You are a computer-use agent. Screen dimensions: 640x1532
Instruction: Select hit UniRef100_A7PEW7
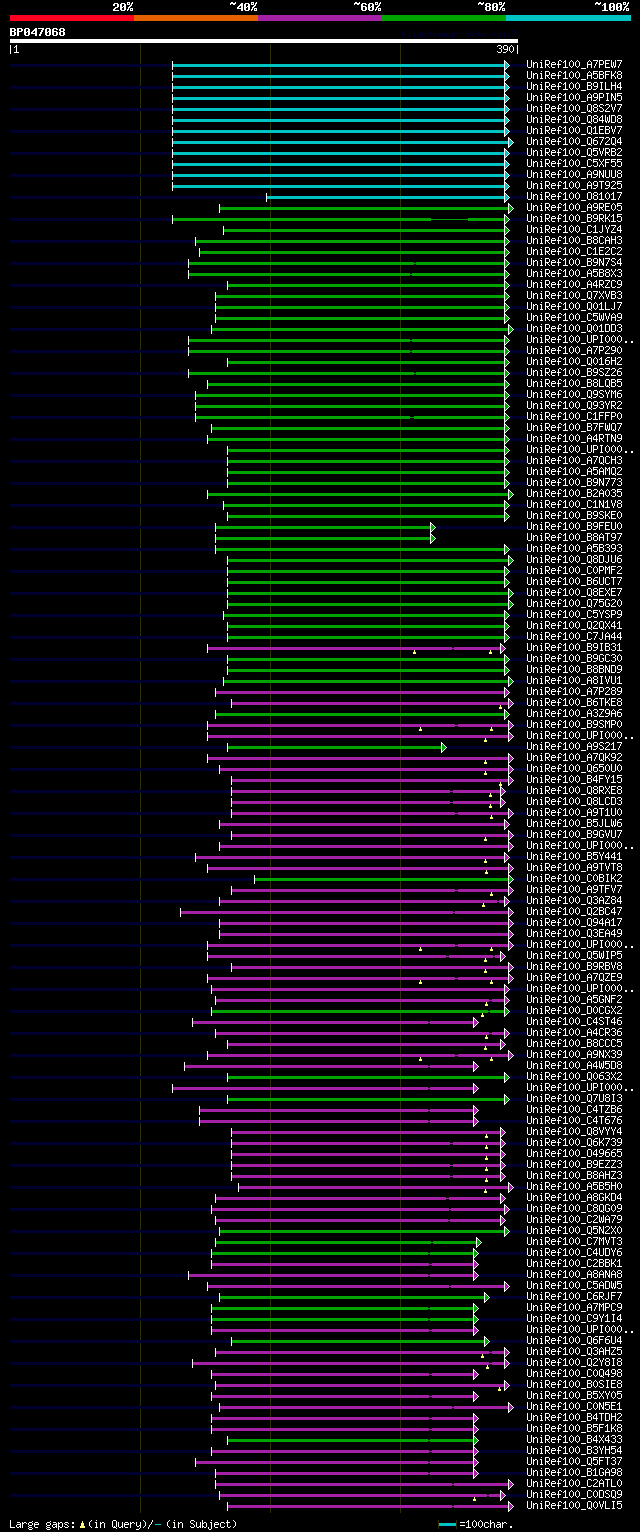tap(574, 64)
